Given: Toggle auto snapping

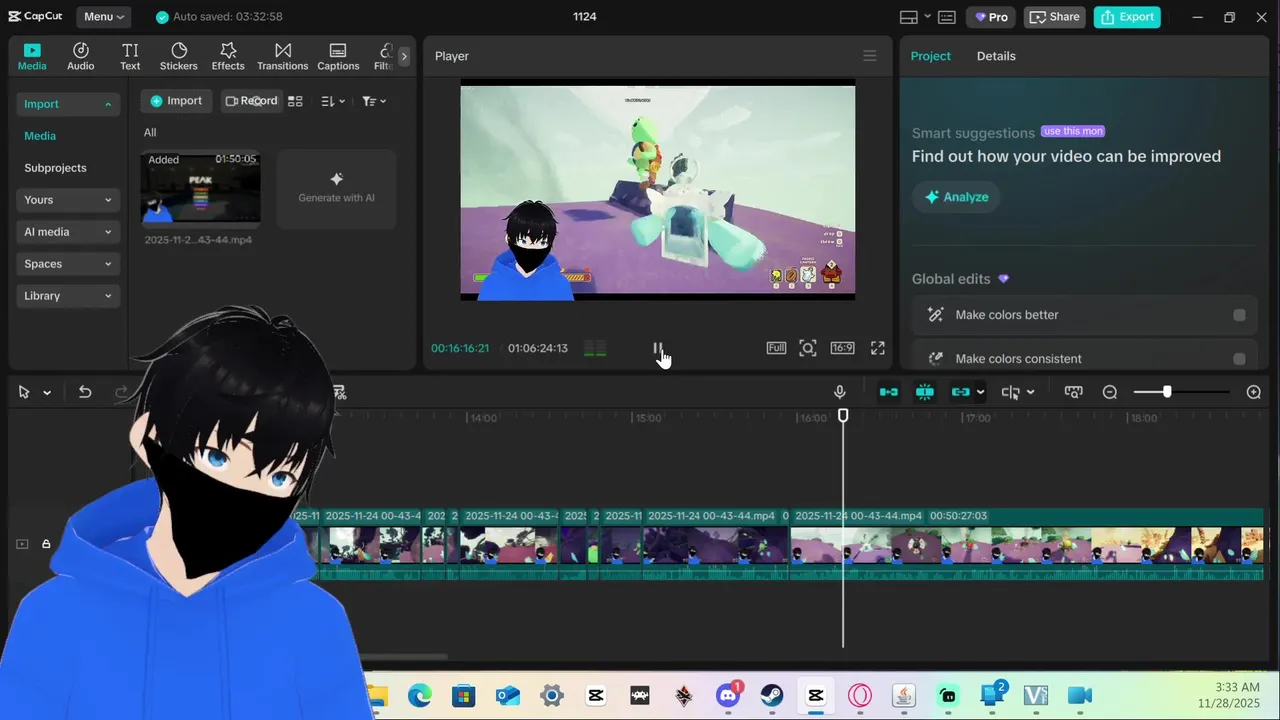Looking at the screenshot, I should tap(924, 392).
